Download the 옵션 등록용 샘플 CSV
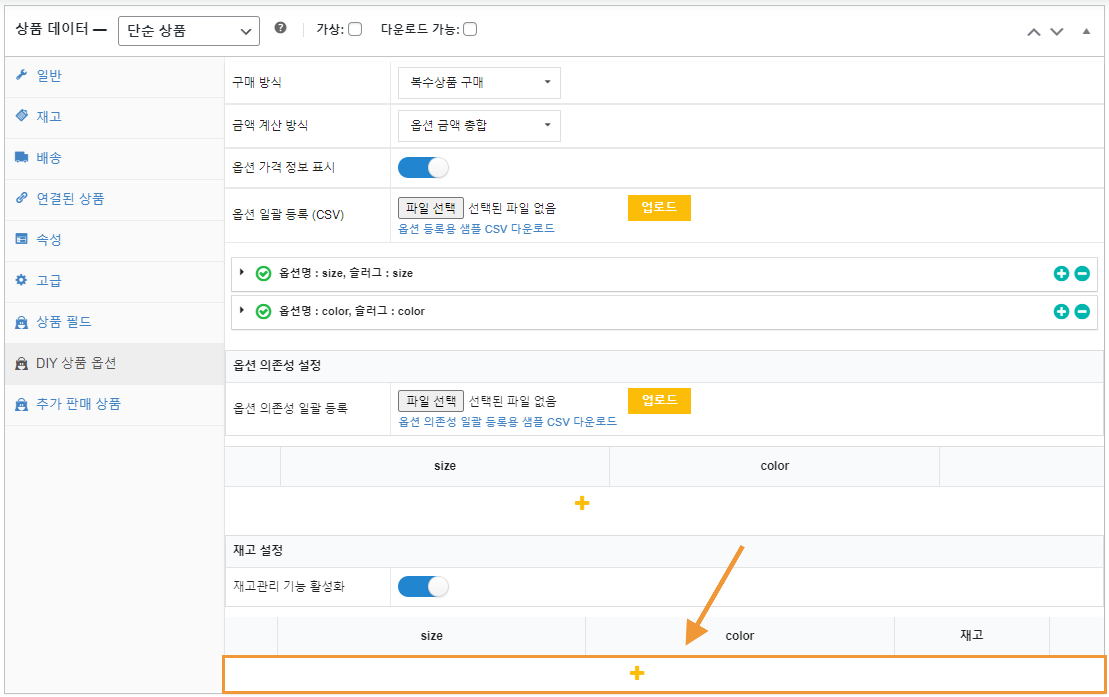Image resolution: width=1109 pixels, height=697 pixels. (476, 228)
